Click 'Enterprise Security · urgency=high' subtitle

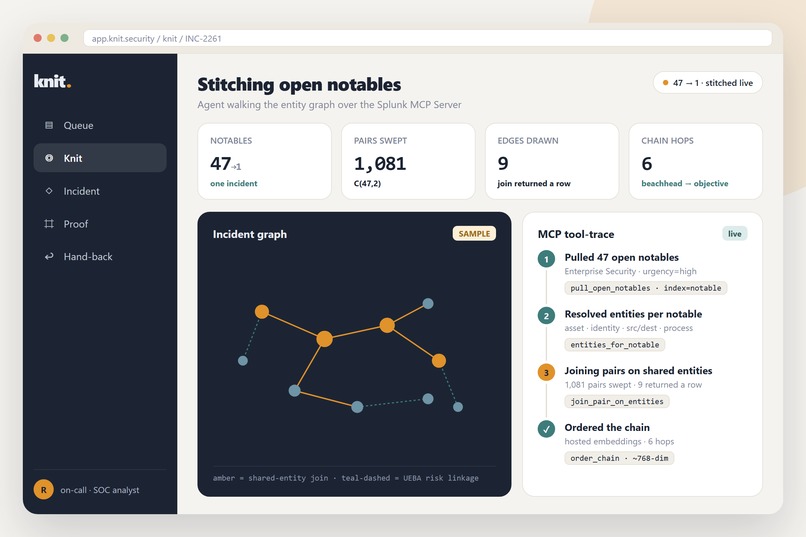pos(630,271)
